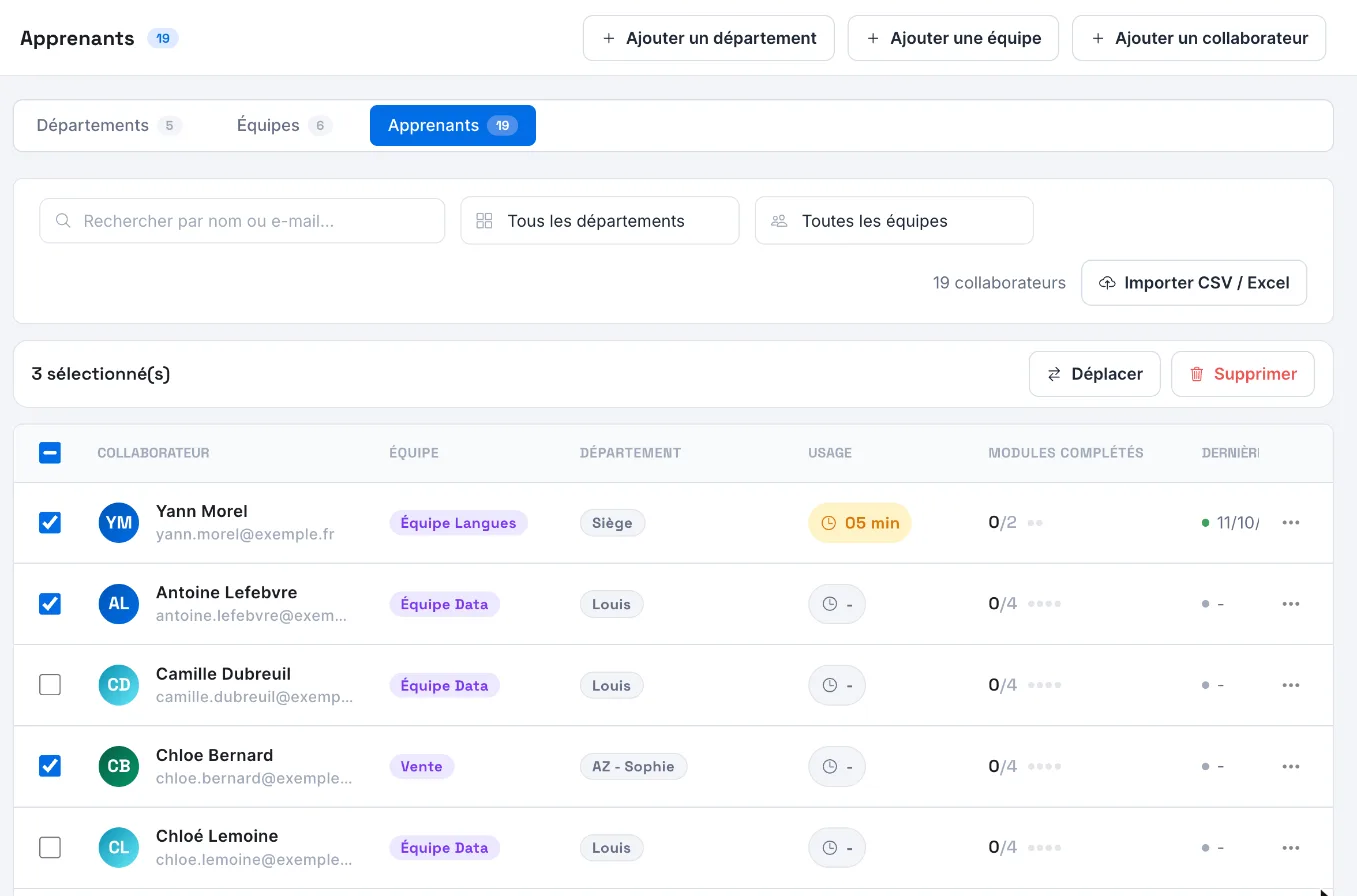Click the CD avatar of Camille Dubreuil
1357x896 pixels.
tap(119, 685)
